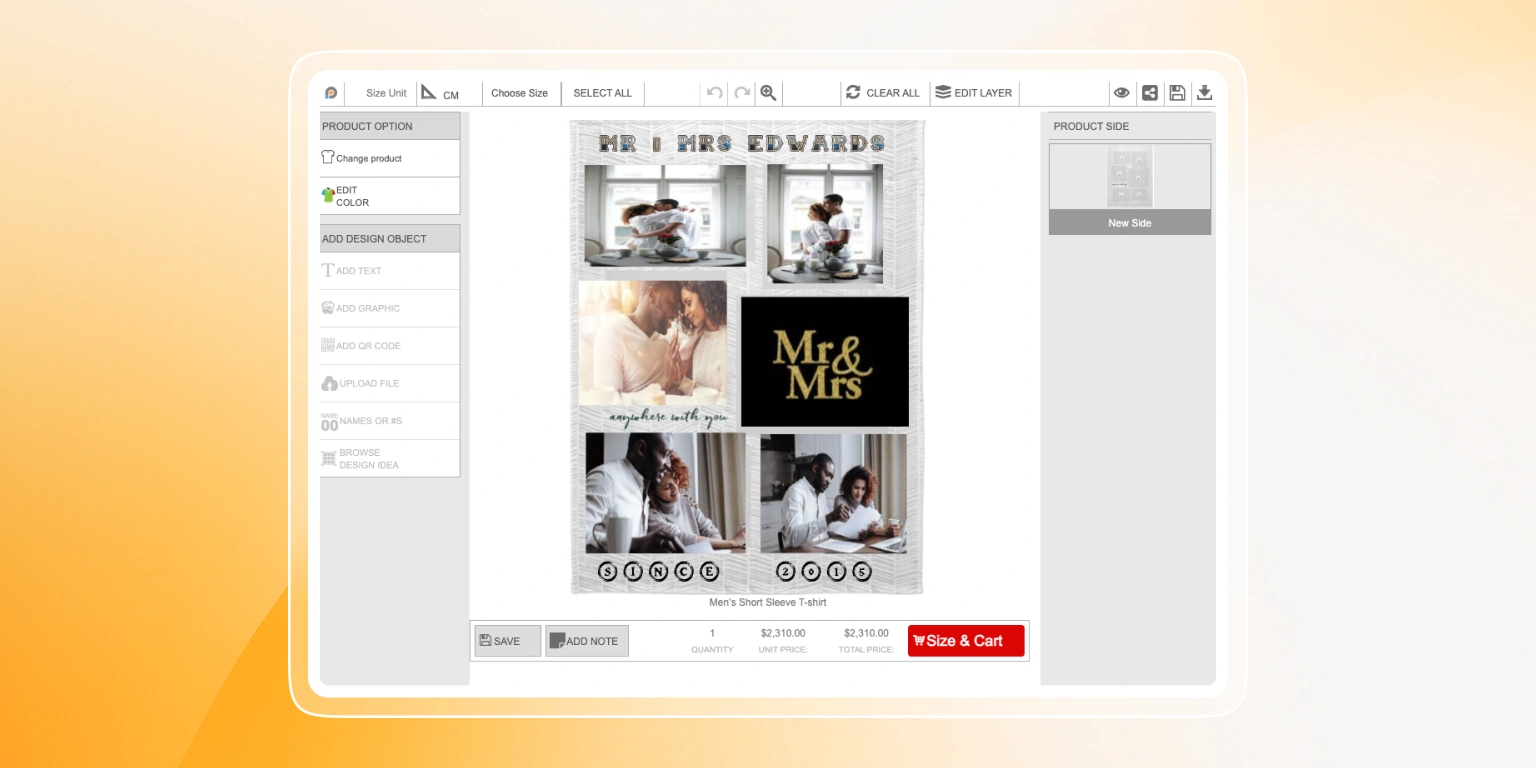Select all design objects

(x=602, y=92)
